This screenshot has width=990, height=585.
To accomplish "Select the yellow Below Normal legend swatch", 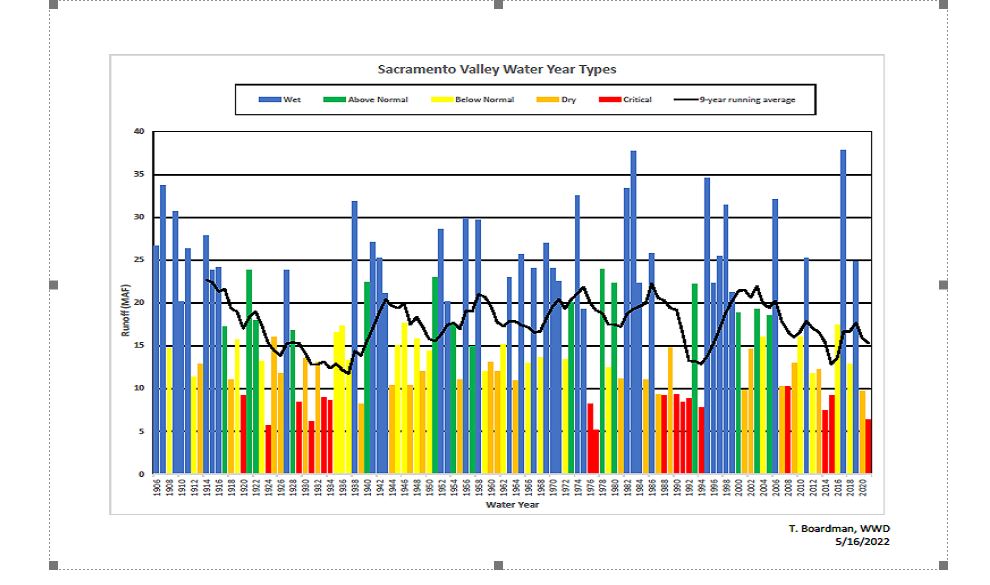I will tap(444, 100).
